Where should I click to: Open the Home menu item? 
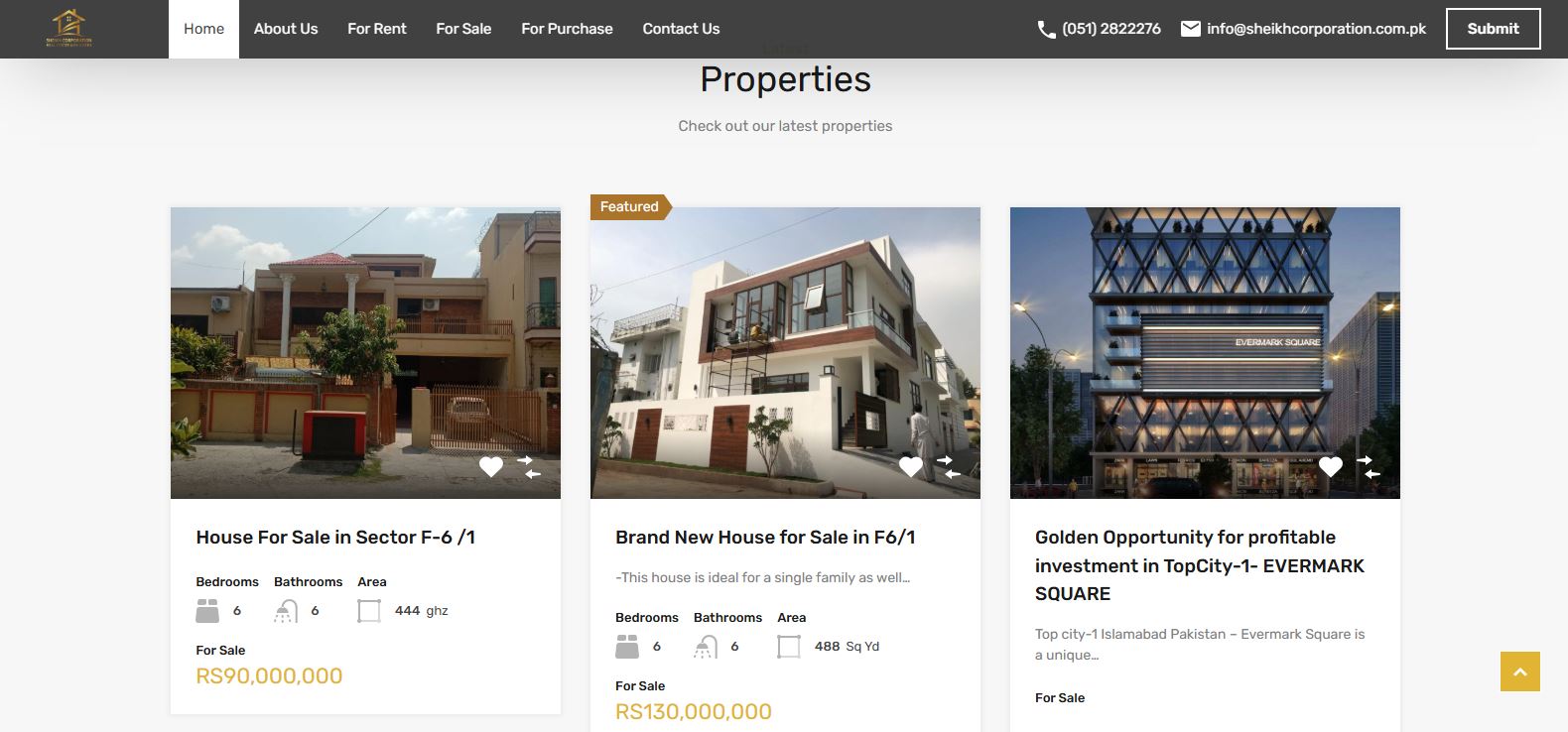(203, 29)
